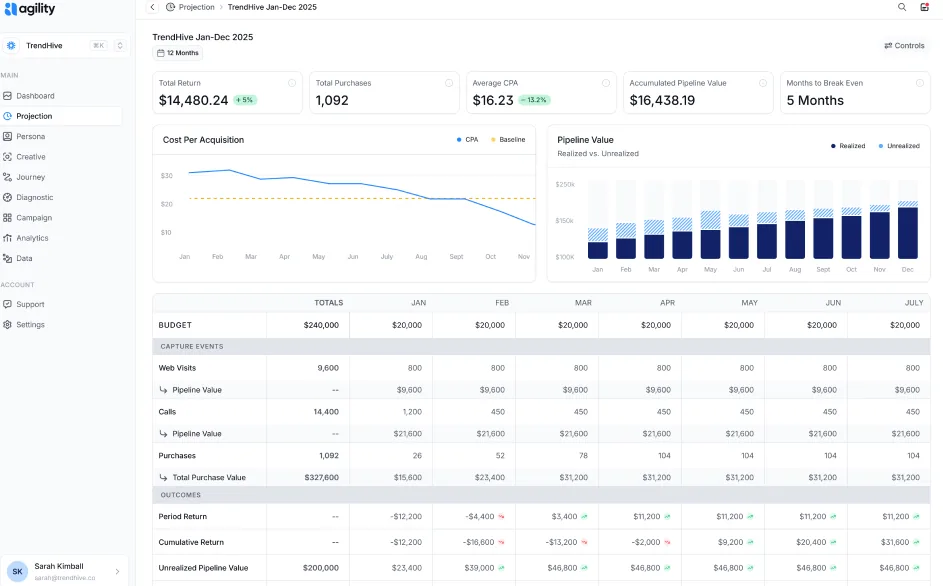Click the May bar in Pipeline chart

710,235
